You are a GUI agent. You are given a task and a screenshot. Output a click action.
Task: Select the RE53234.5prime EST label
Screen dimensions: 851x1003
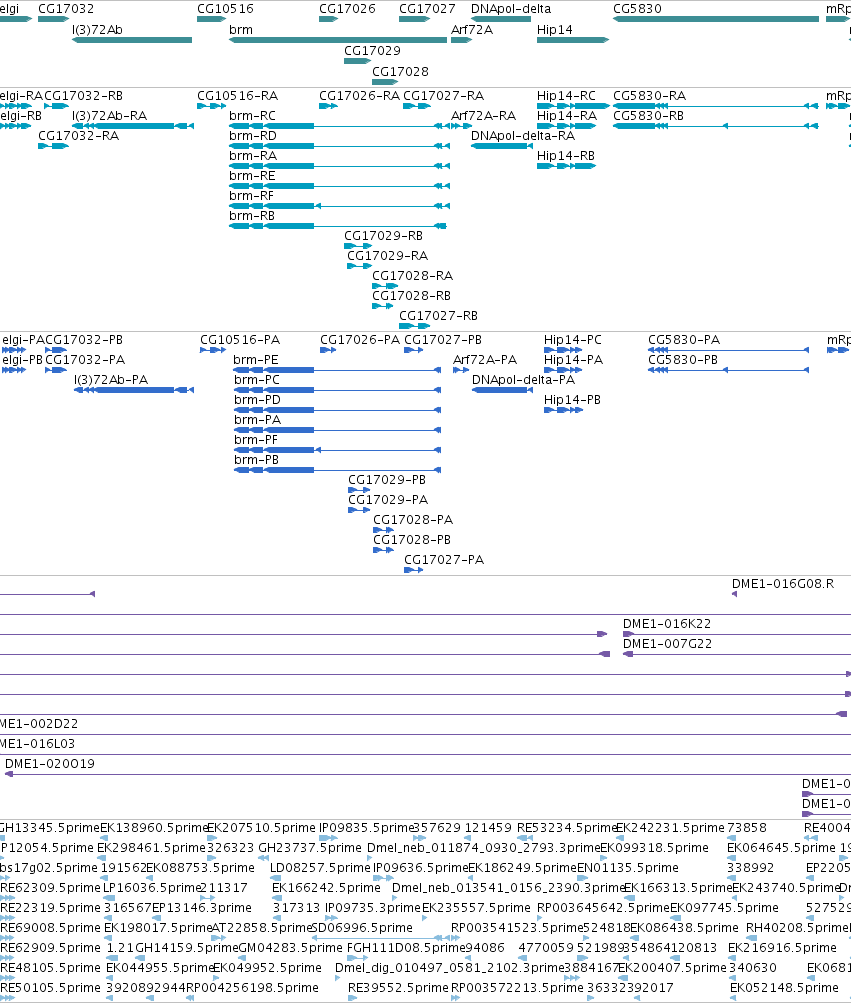(566, 828)
